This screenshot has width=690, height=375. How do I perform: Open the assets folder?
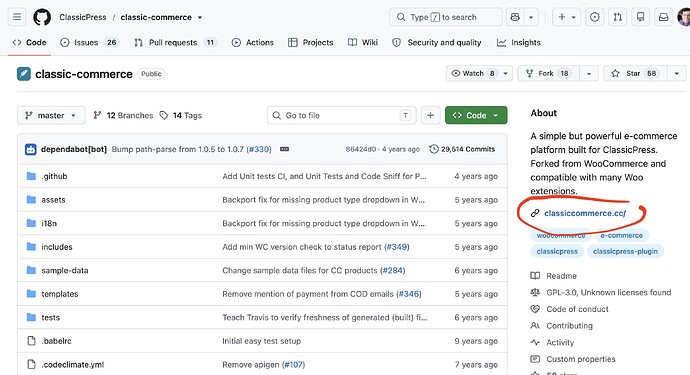53,200
